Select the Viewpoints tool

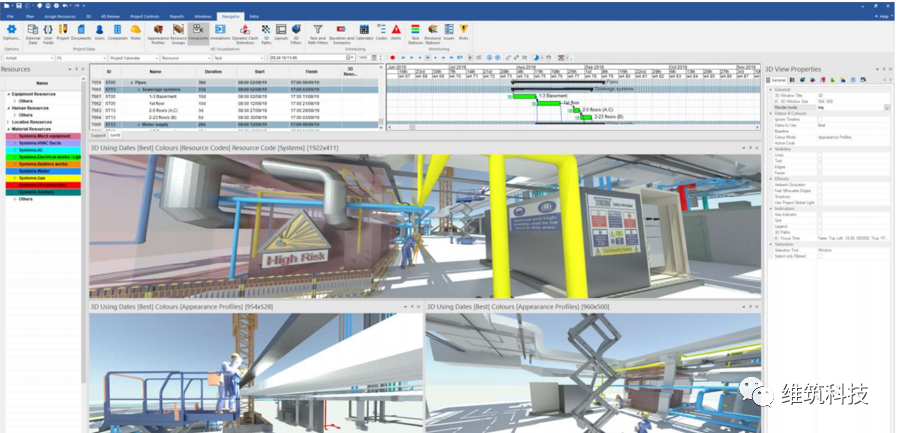pyautogui.click(x=198, y=32)
